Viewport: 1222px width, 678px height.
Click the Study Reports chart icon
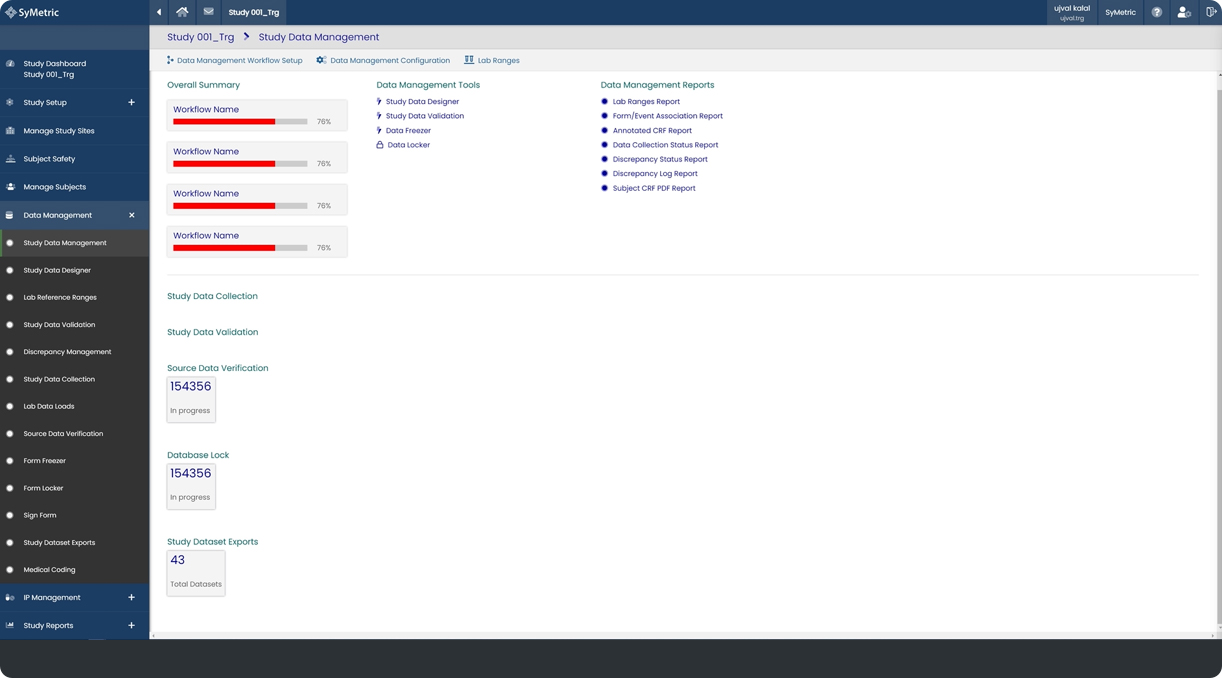[10, 625]
